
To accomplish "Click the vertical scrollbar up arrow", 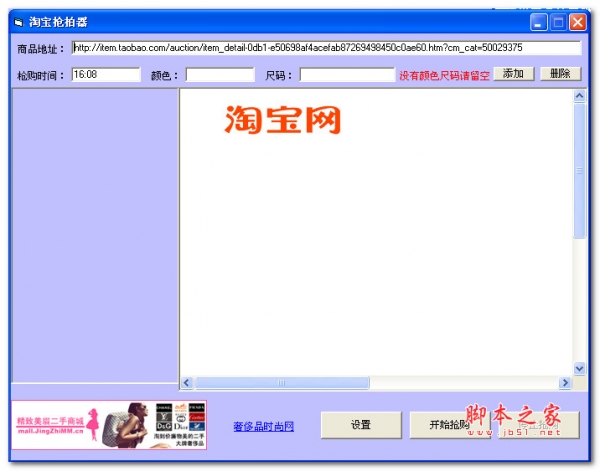I will click(x=579, y=95).
